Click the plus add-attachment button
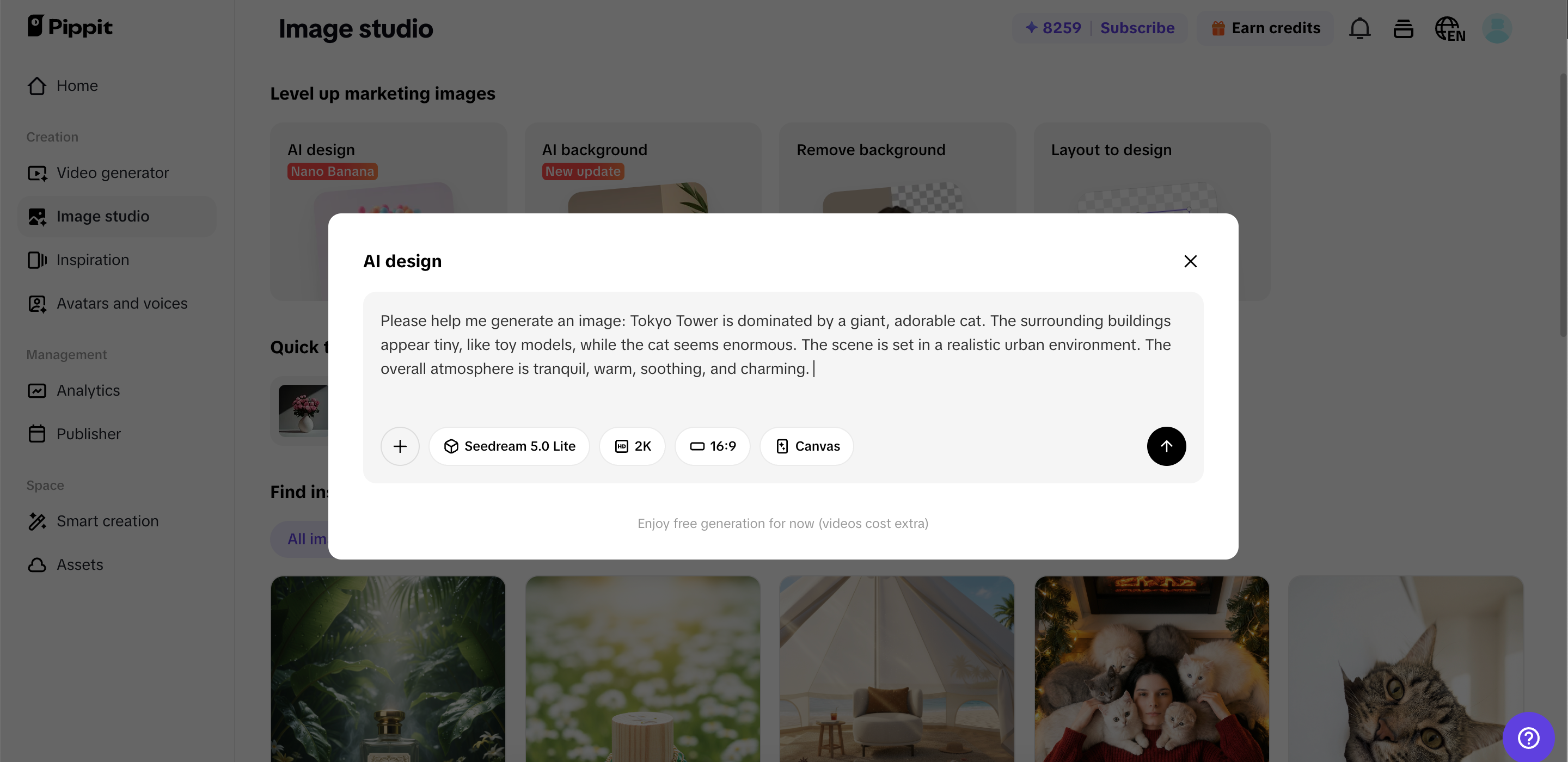The height and width of the screenshot is (762, 1568). pyautogui.click(x=400, y=446)
